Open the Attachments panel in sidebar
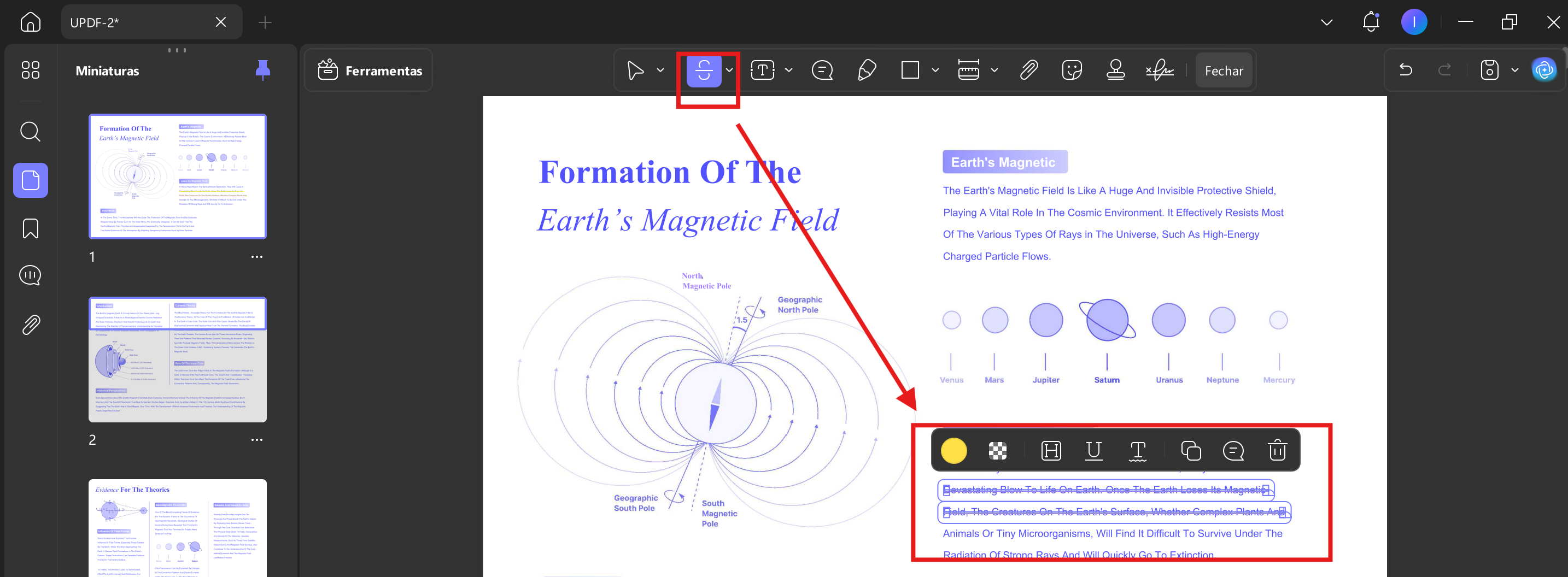Screen dimensions: 1568x577 31,325
